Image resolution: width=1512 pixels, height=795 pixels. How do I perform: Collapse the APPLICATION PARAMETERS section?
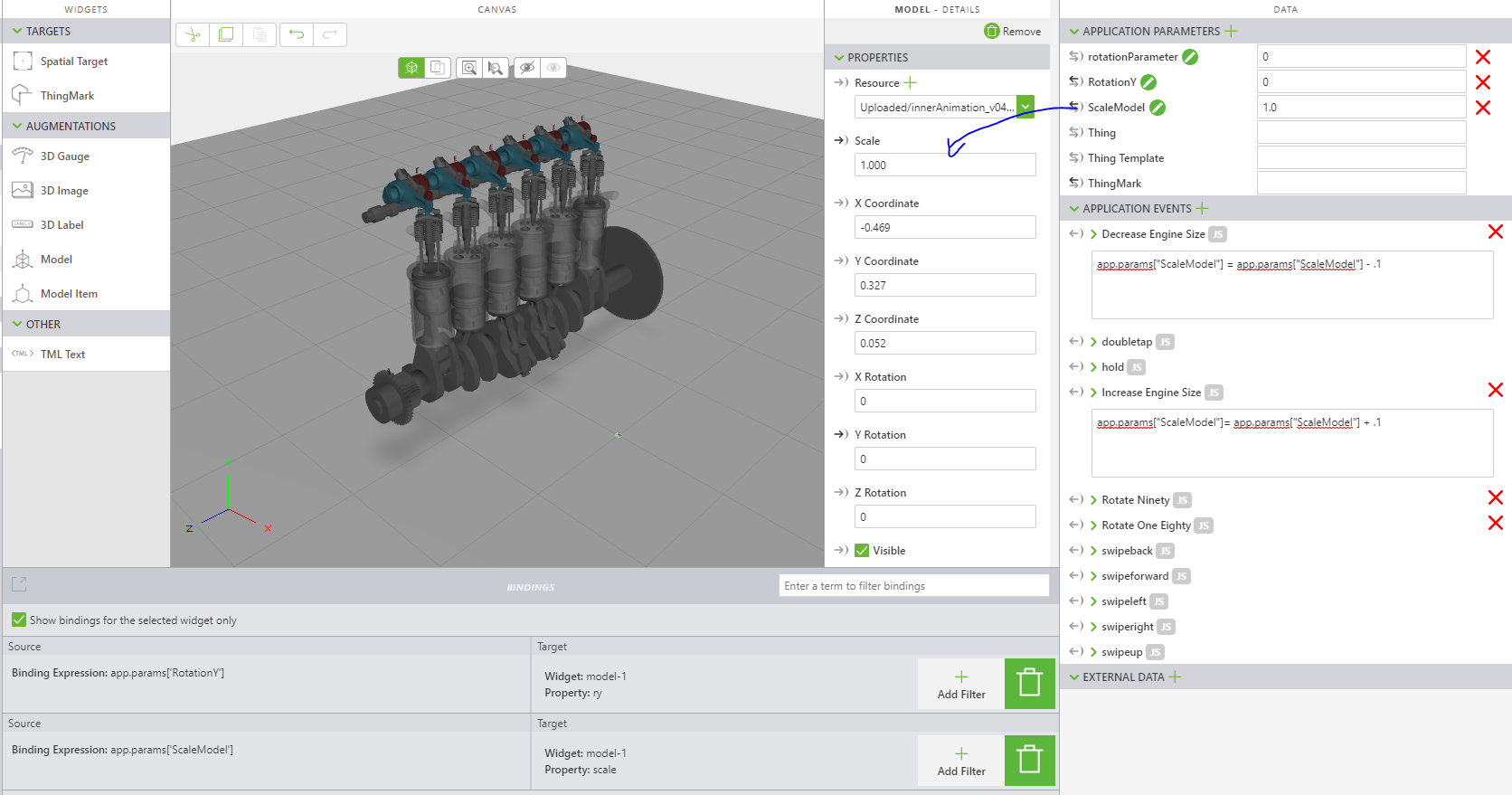tap(1074, 32)
